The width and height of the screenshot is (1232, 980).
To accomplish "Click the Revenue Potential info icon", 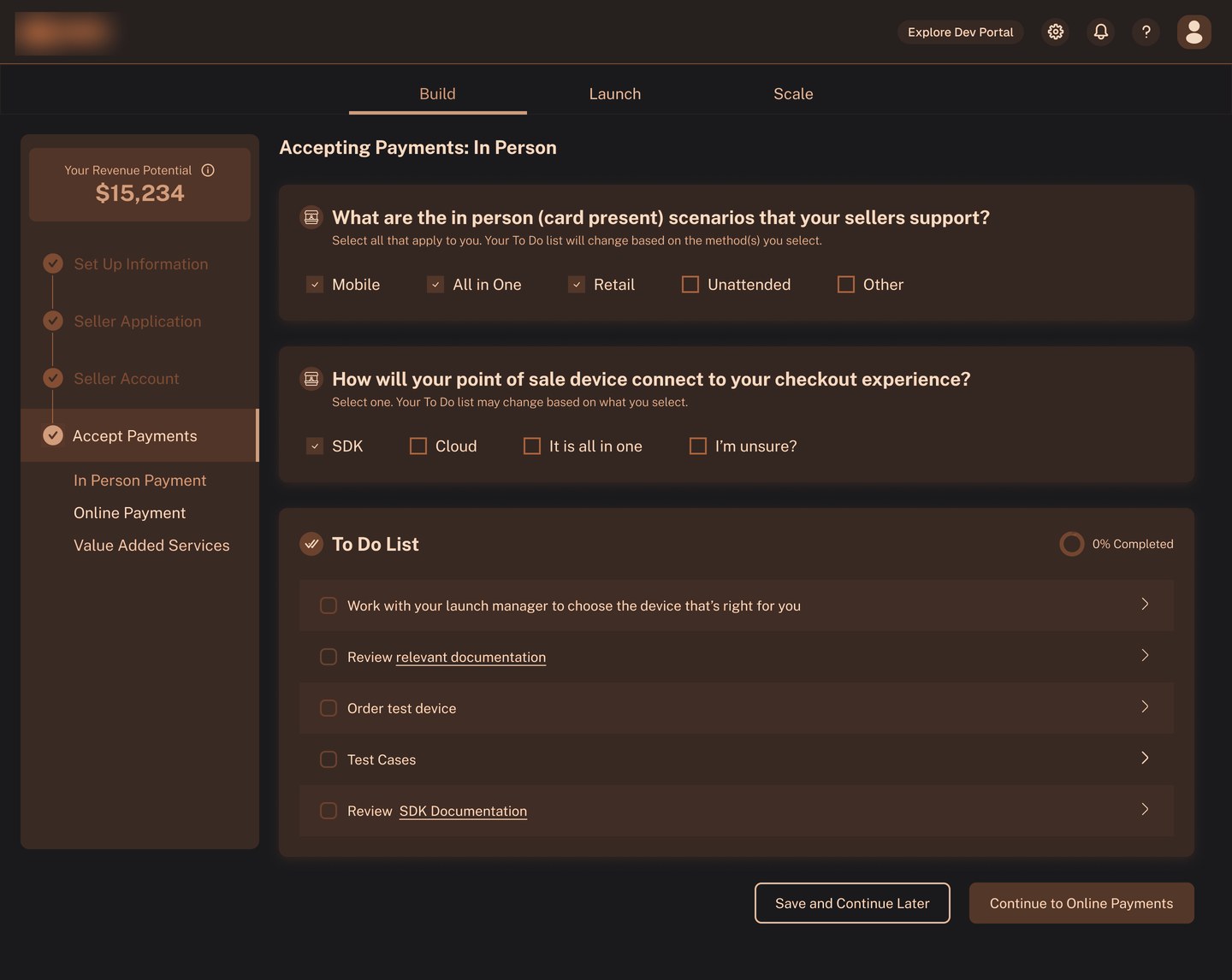I will point(208,170).
